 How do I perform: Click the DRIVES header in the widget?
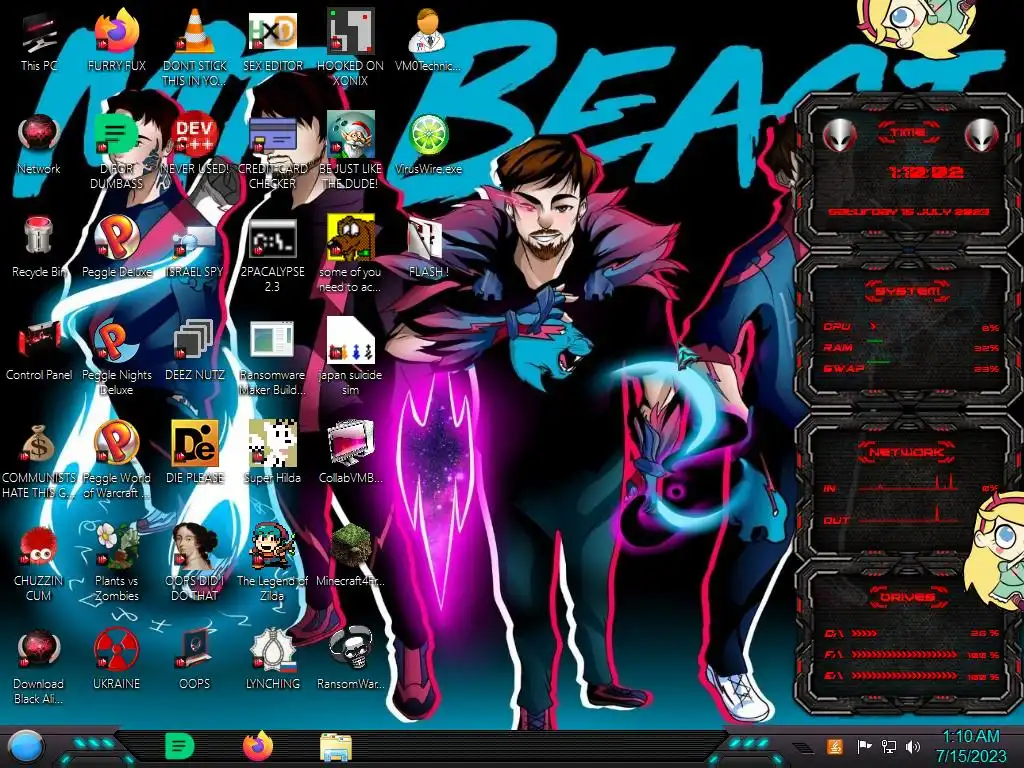coord(907,596)
